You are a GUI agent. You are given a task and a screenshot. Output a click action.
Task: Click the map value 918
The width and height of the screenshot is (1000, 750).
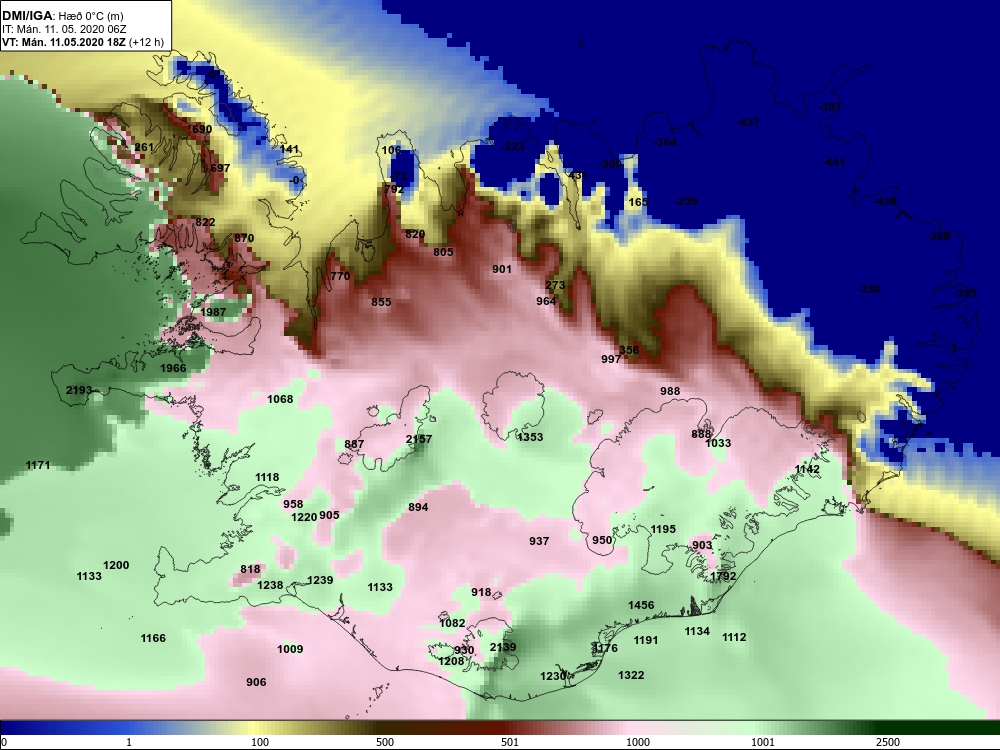(482, 592)
